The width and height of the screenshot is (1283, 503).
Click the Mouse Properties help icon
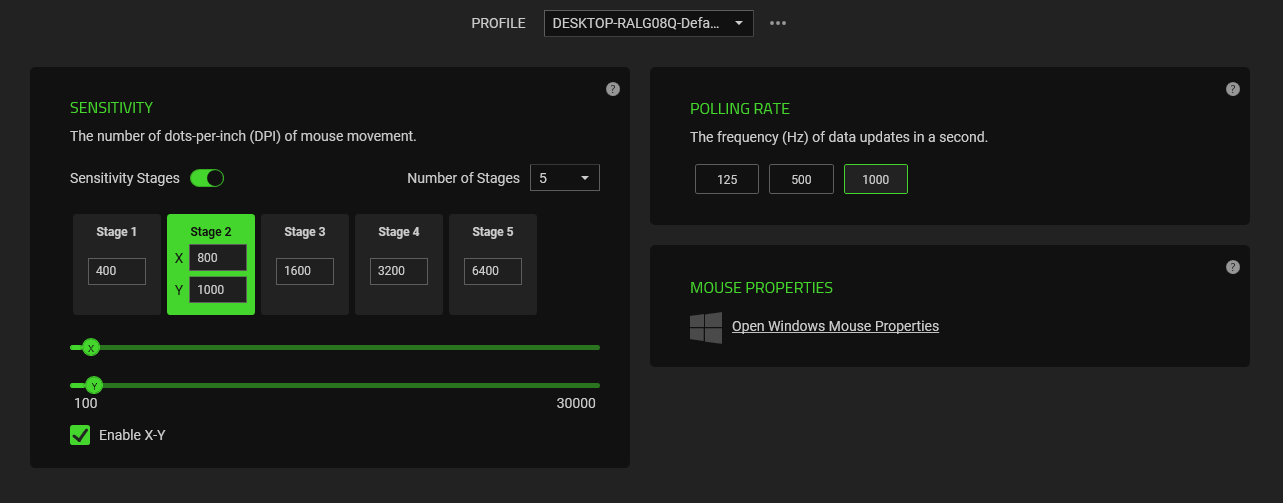click(x=1233, y=267)
